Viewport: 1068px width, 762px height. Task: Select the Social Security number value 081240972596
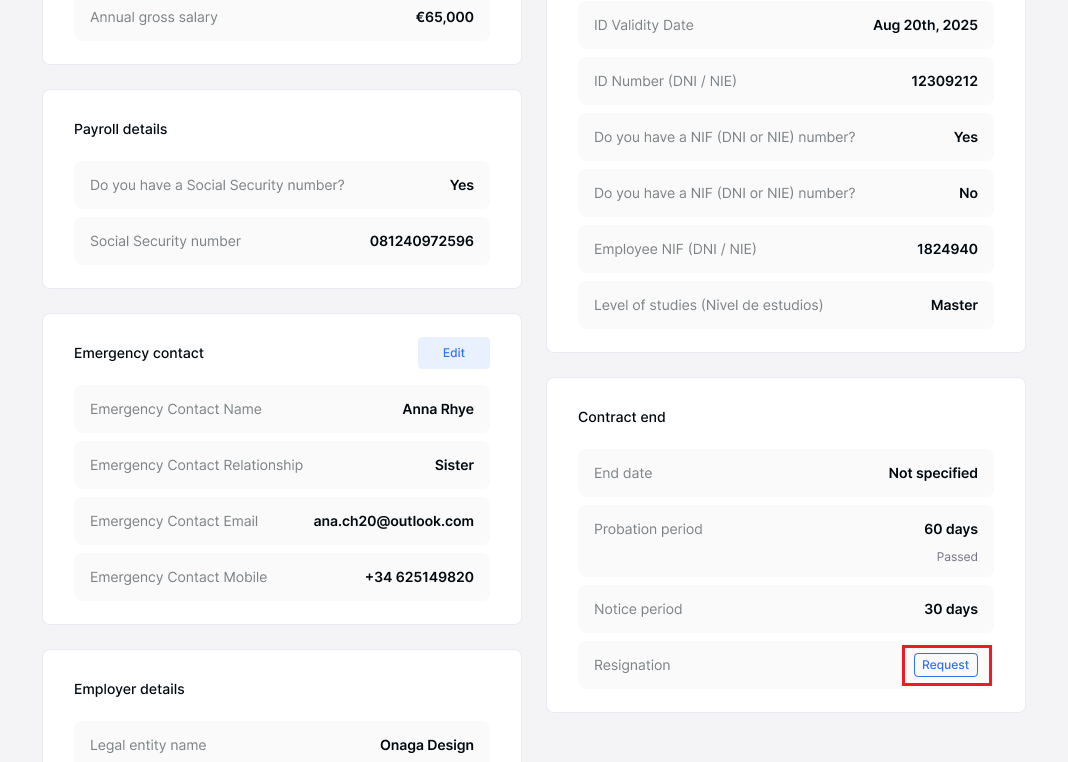(x=421, y=241)
